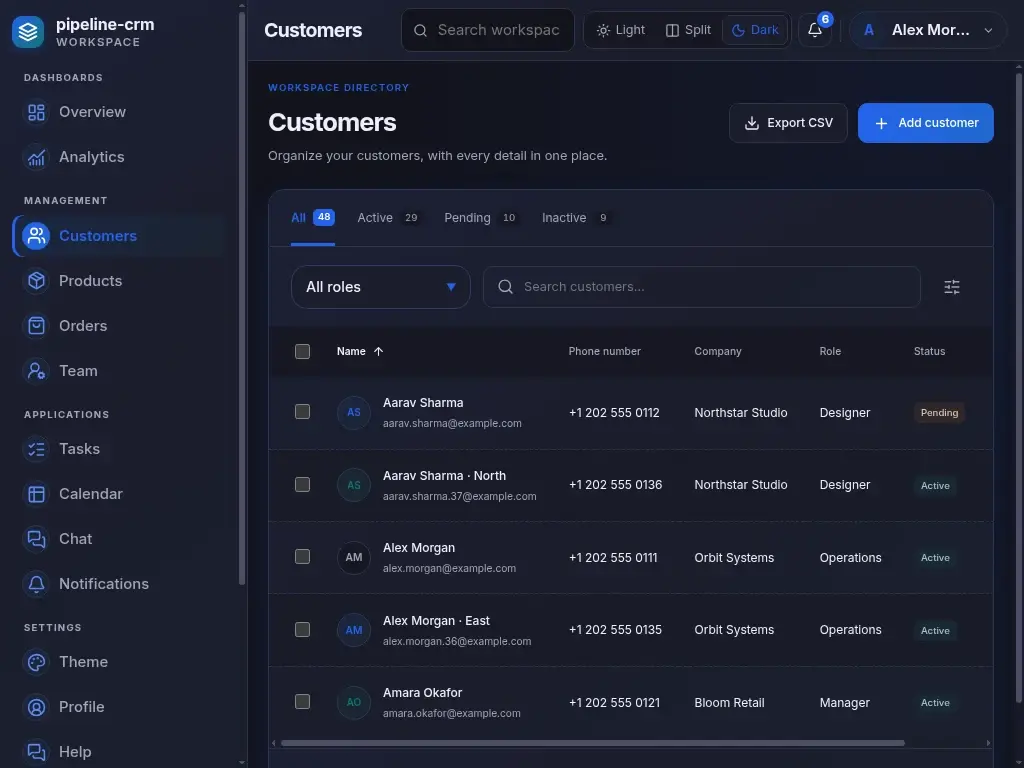The image size is (1024, 768).
Task: Click the Active badge for Amara Okafor
Action: [x=935, y=703]
